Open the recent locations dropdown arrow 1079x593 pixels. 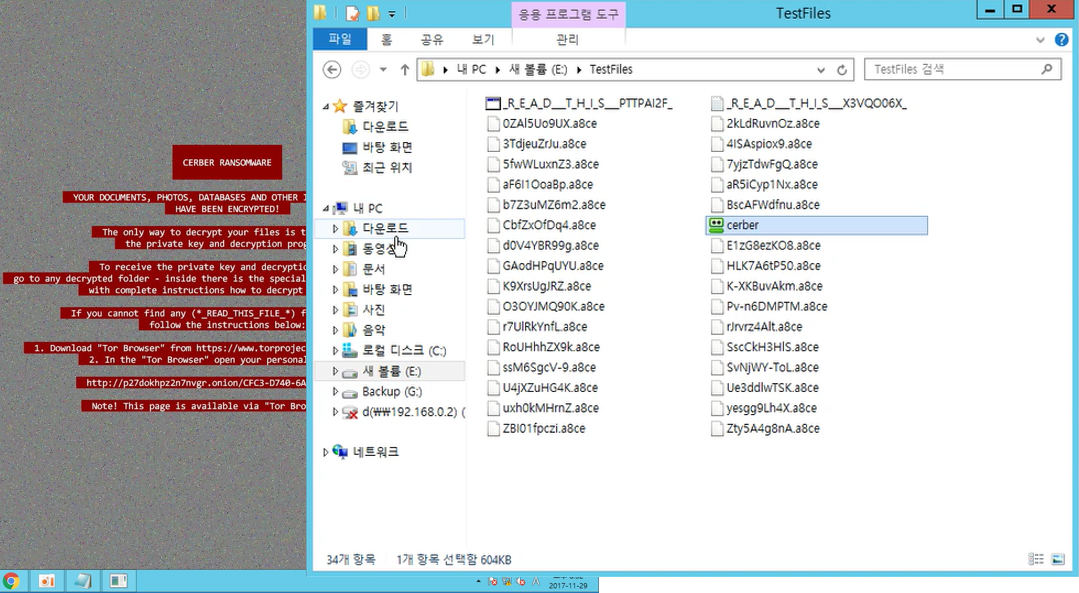383,69
